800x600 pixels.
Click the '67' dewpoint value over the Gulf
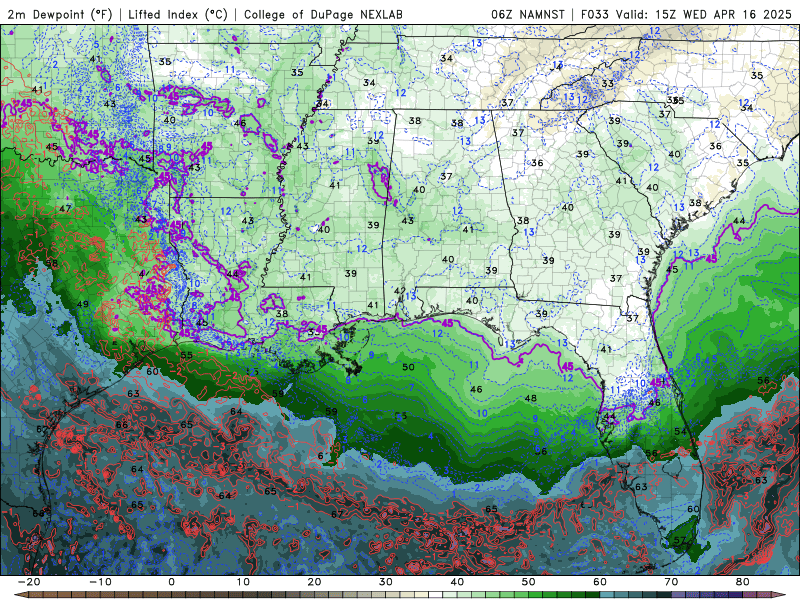tap(337, 514)
